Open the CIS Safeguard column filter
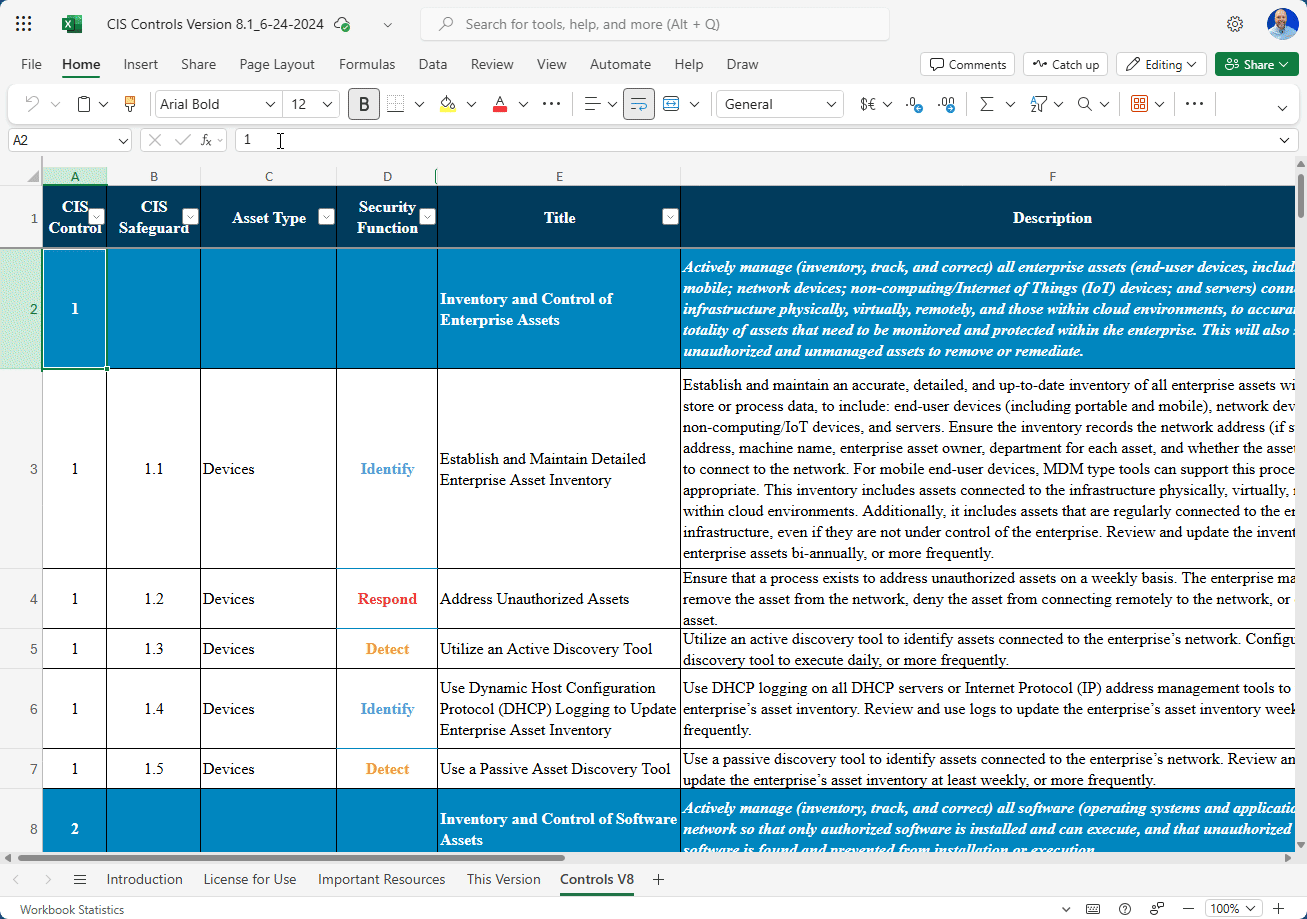The width and height of the screenshot is (1307, 919). click(190, 216)
